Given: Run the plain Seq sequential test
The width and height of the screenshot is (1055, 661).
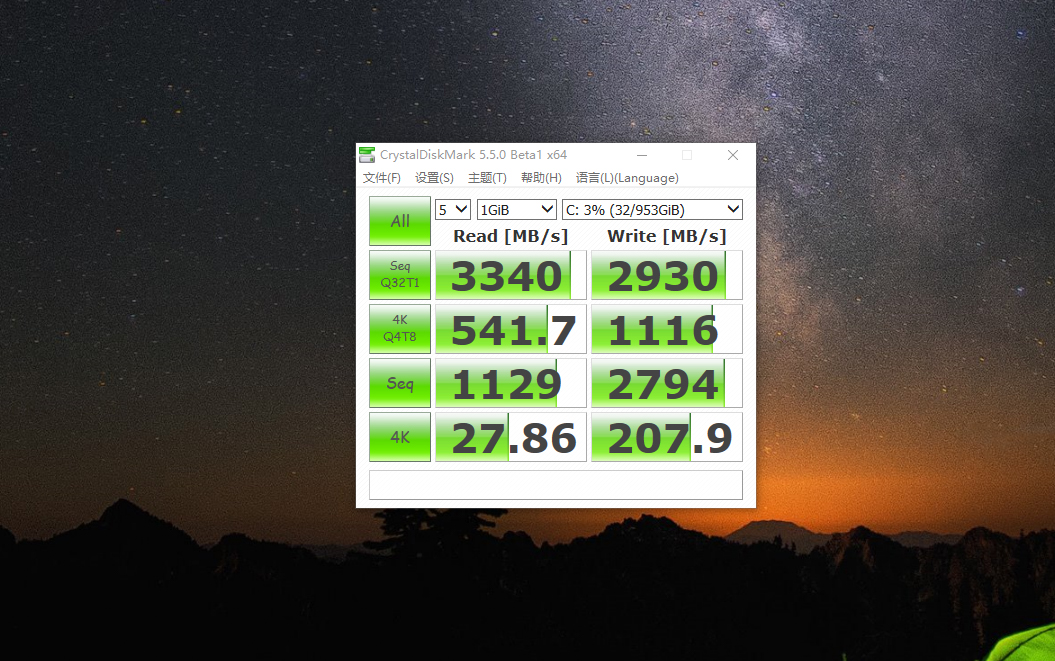Looking at the screenshot, I should (x=400, y=383).
